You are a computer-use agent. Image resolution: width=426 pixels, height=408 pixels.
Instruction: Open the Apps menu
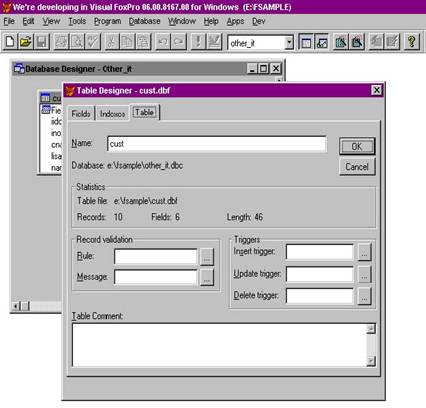point(235,21)
